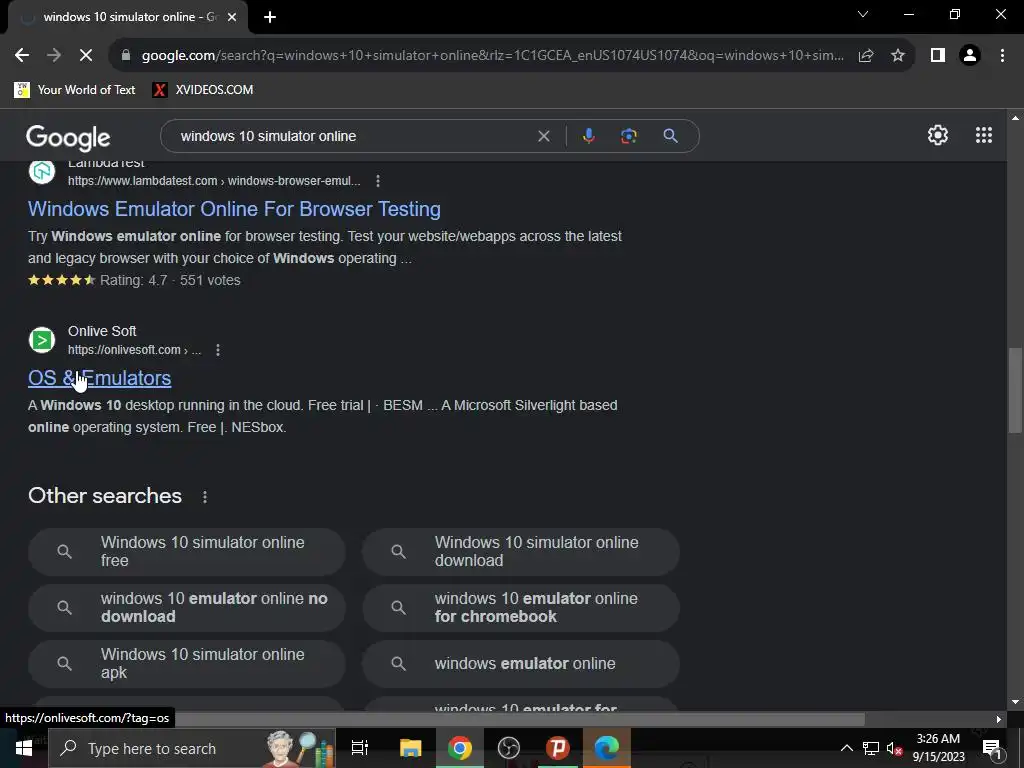Go back to the previous page

(x=22, y=56)
